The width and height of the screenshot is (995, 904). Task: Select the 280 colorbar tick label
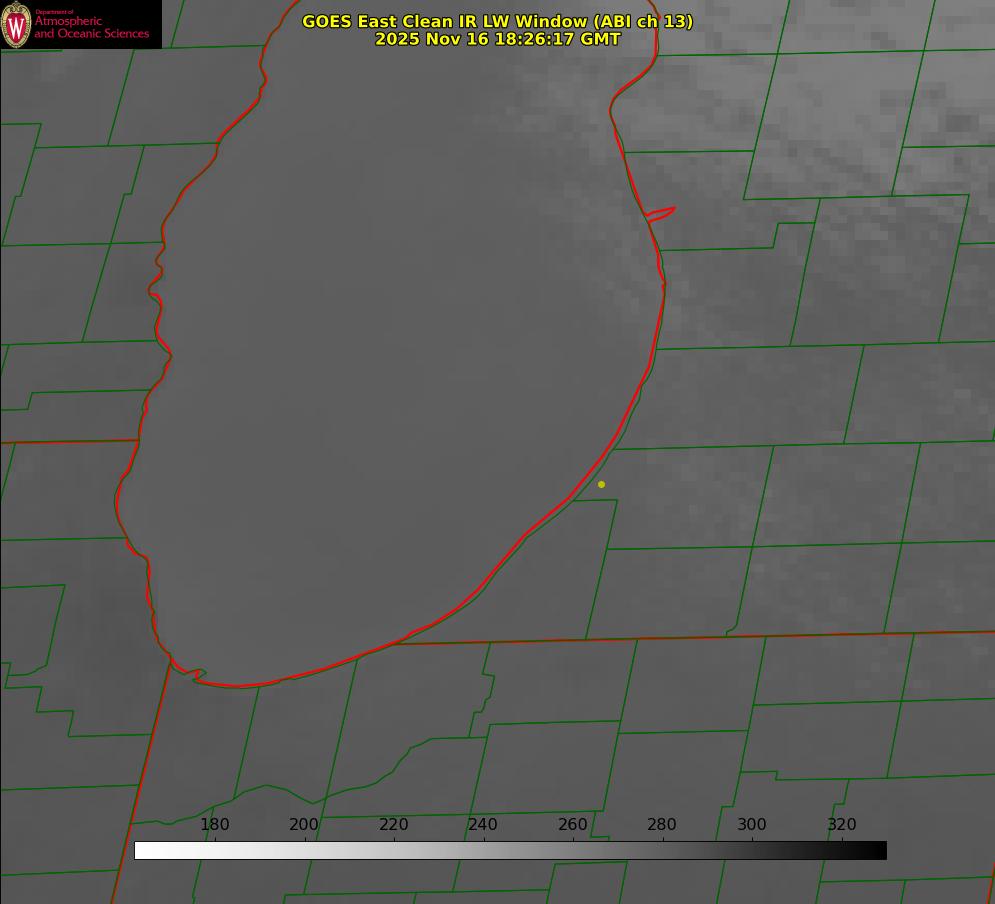click(662, 825)
